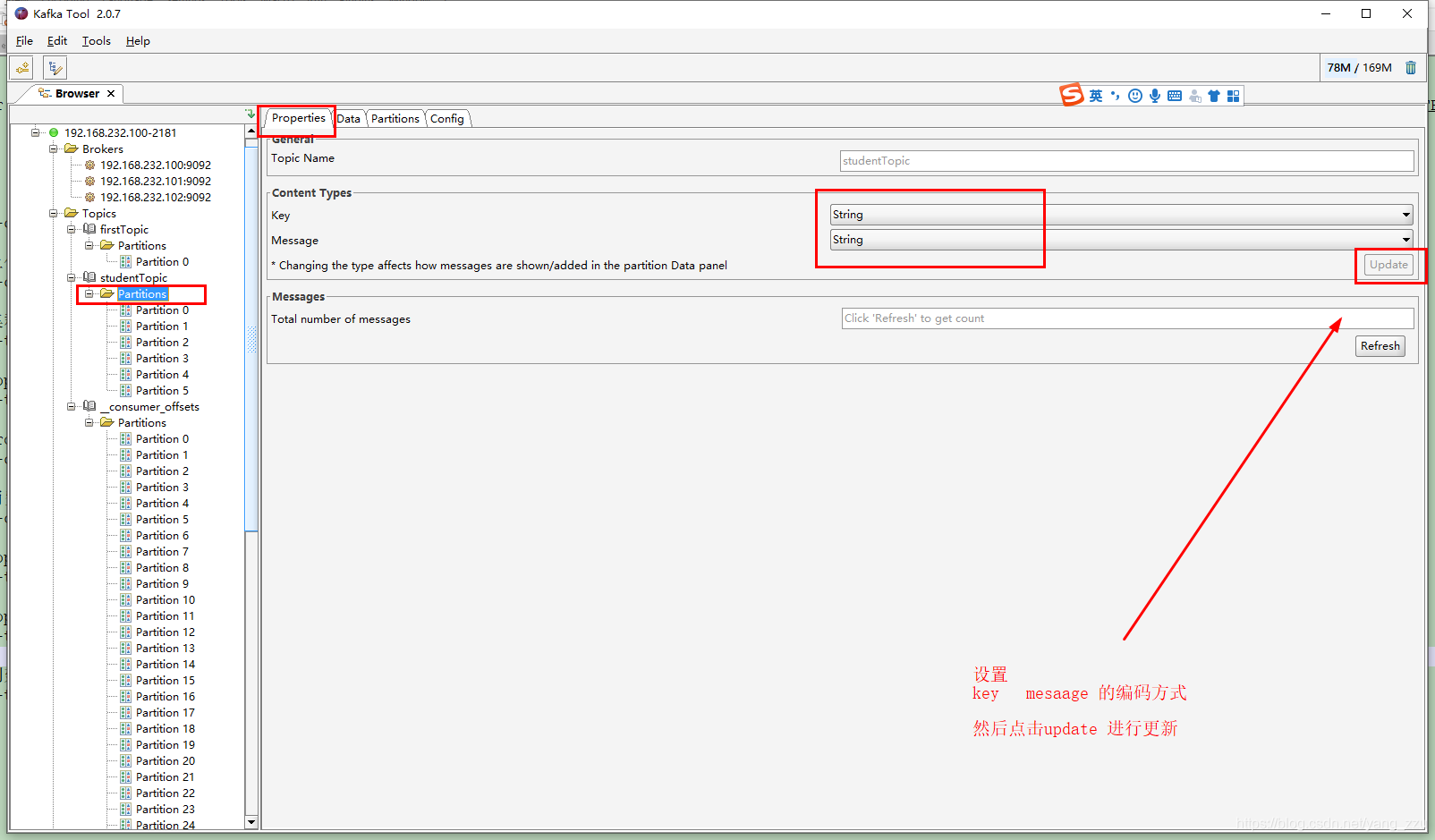This screenshot has width=1435, height=840.
Task: Open the emoji panel in the Sogou toolbar
Action: coord(1134,95)
